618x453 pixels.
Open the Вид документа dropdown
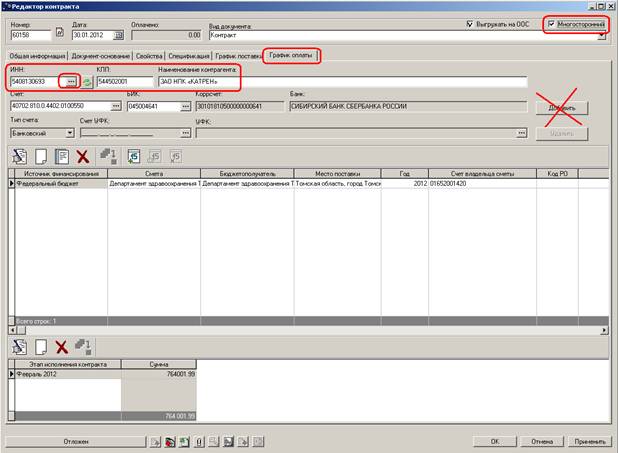click(602, 35)
